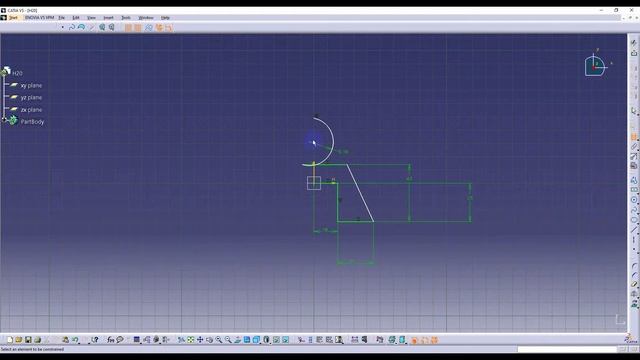Select yz plane in specification tree

tap(31, 98)
